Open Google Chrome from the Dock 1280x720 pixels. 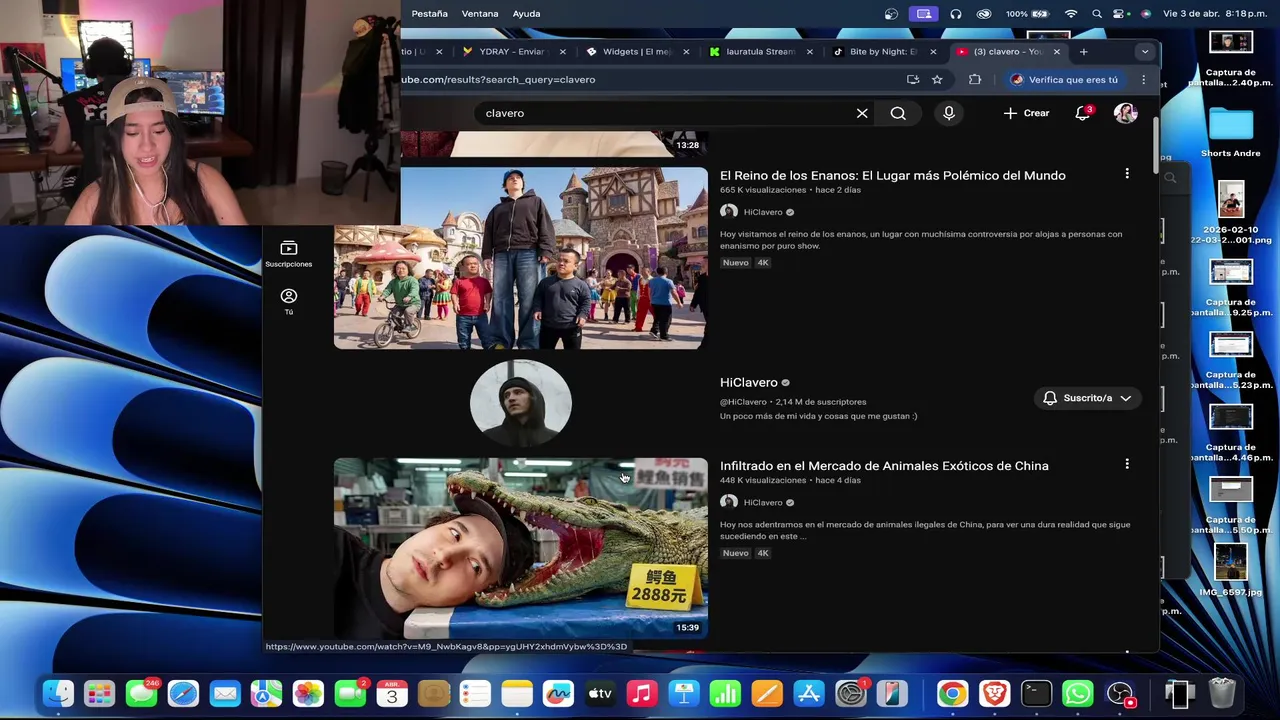[952, 693]
